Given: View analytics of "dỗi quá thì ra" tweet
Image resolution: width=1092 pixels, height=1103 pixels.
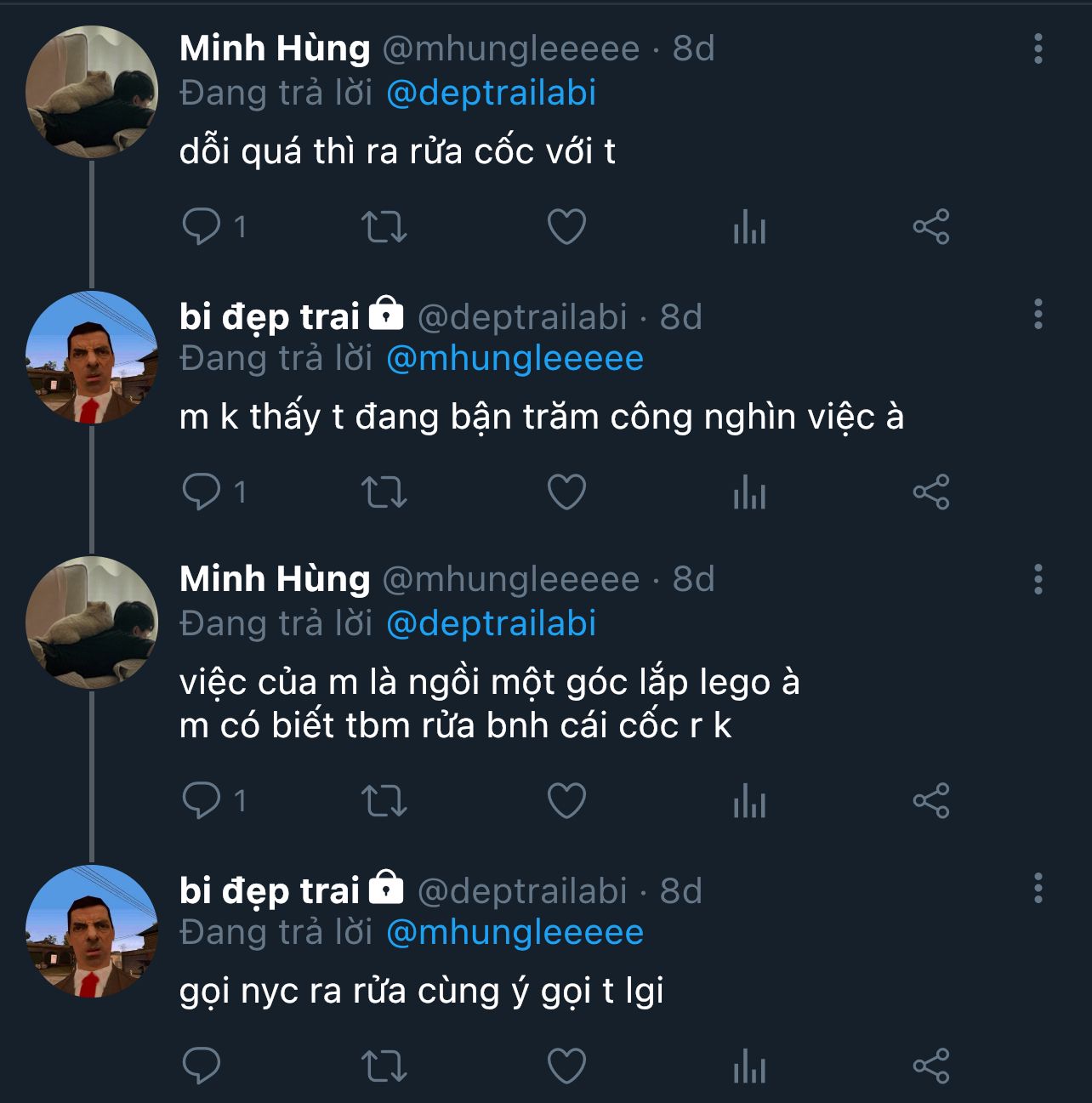Looking at the screenshot, I should click(749, 228).
